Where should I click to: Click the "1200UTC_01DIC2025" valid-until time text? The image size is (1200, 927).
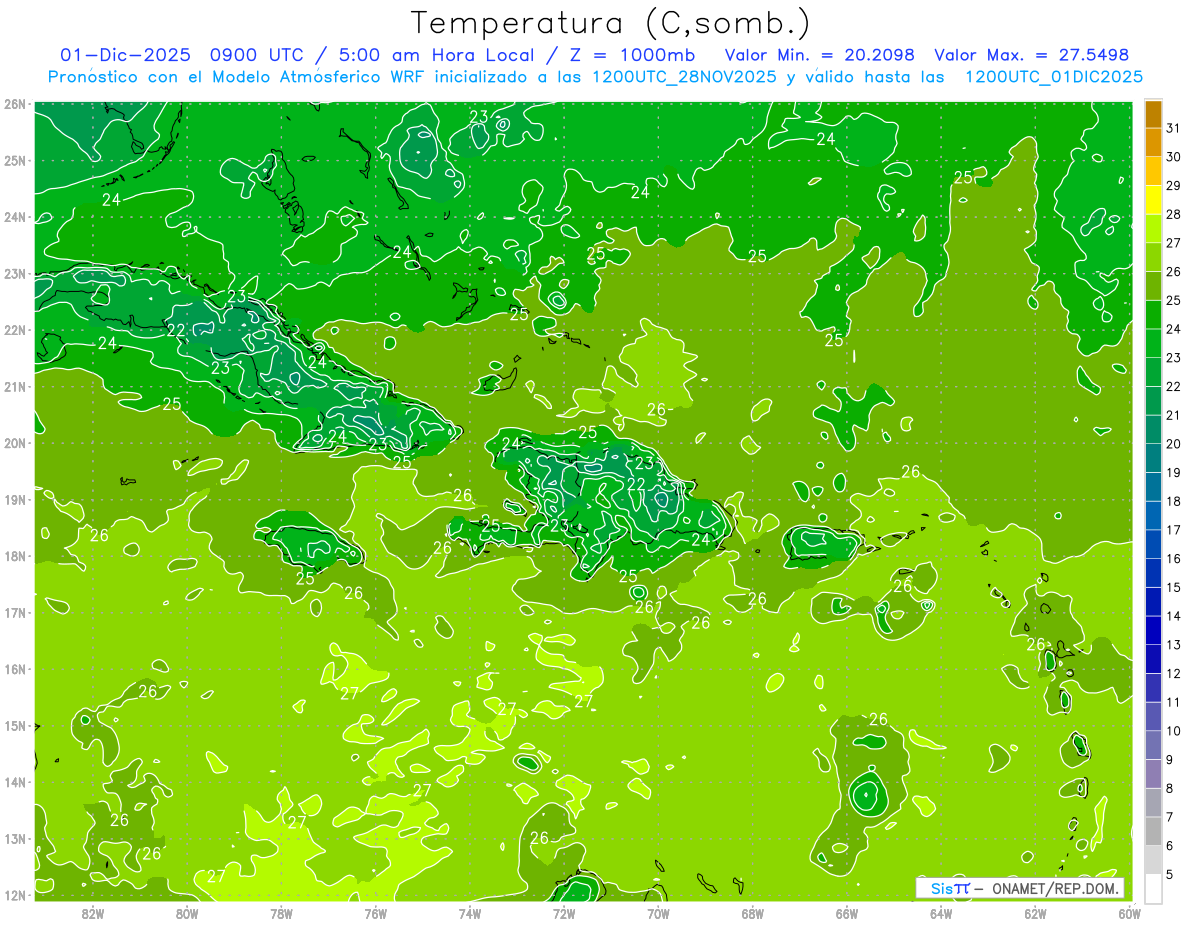click(1054, 77)
